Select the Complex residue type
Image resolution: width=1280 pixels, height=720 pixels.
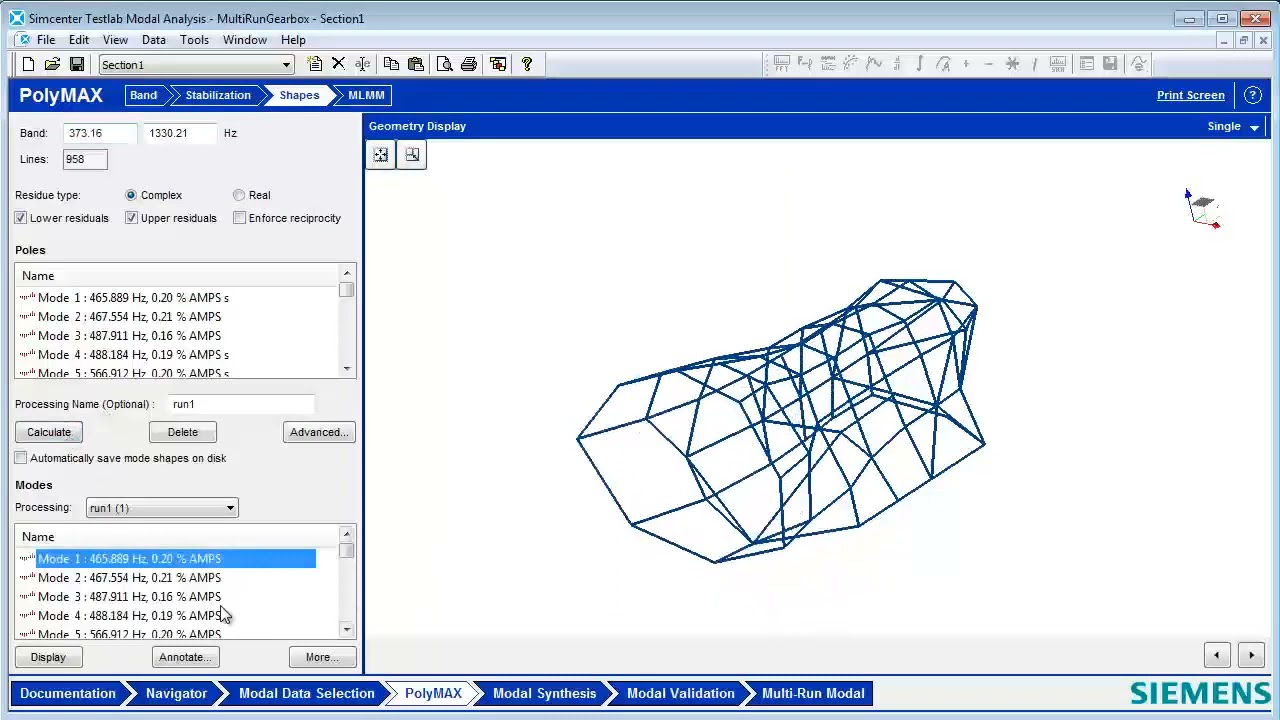pyautogui.click(x=131, y=195)
